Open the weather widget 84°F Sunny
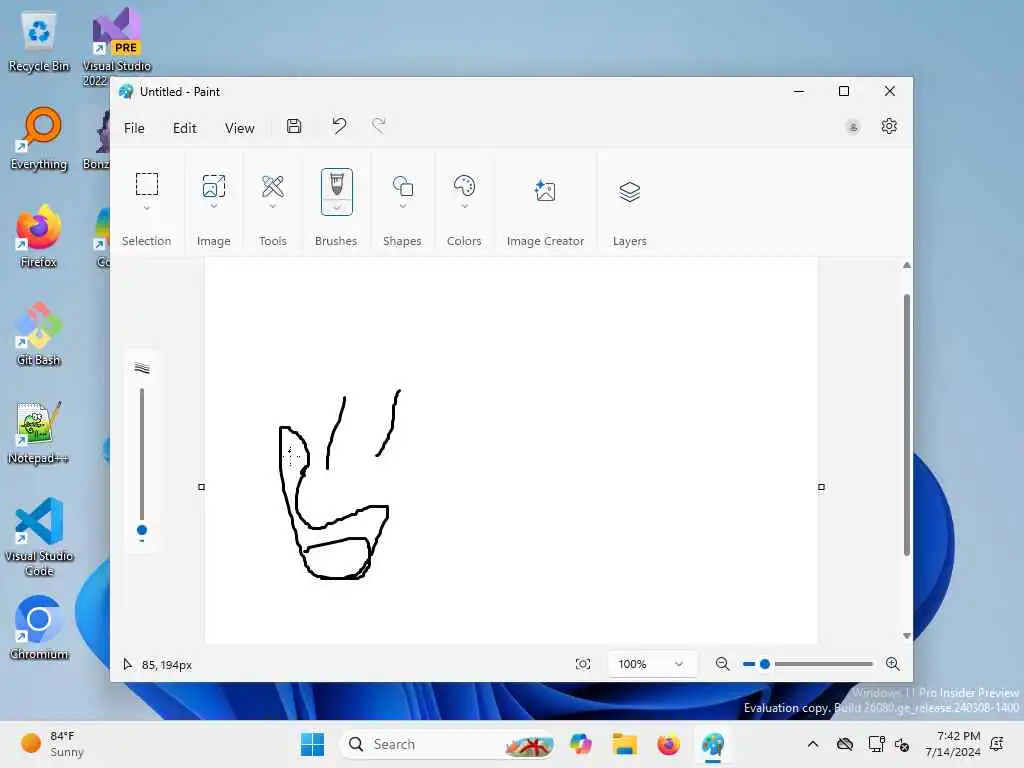Image resolution: width=1024 pixels, height=768 pixels. (52, 744)
